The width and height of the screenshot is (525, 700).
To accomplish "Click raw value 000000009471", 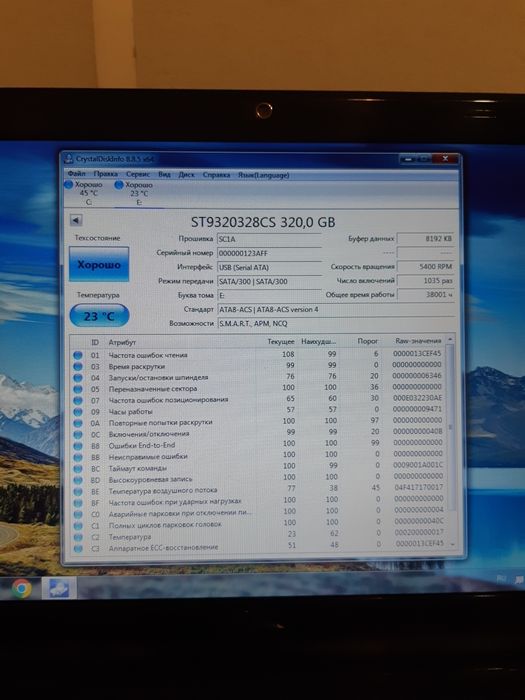I will point(417,409).
